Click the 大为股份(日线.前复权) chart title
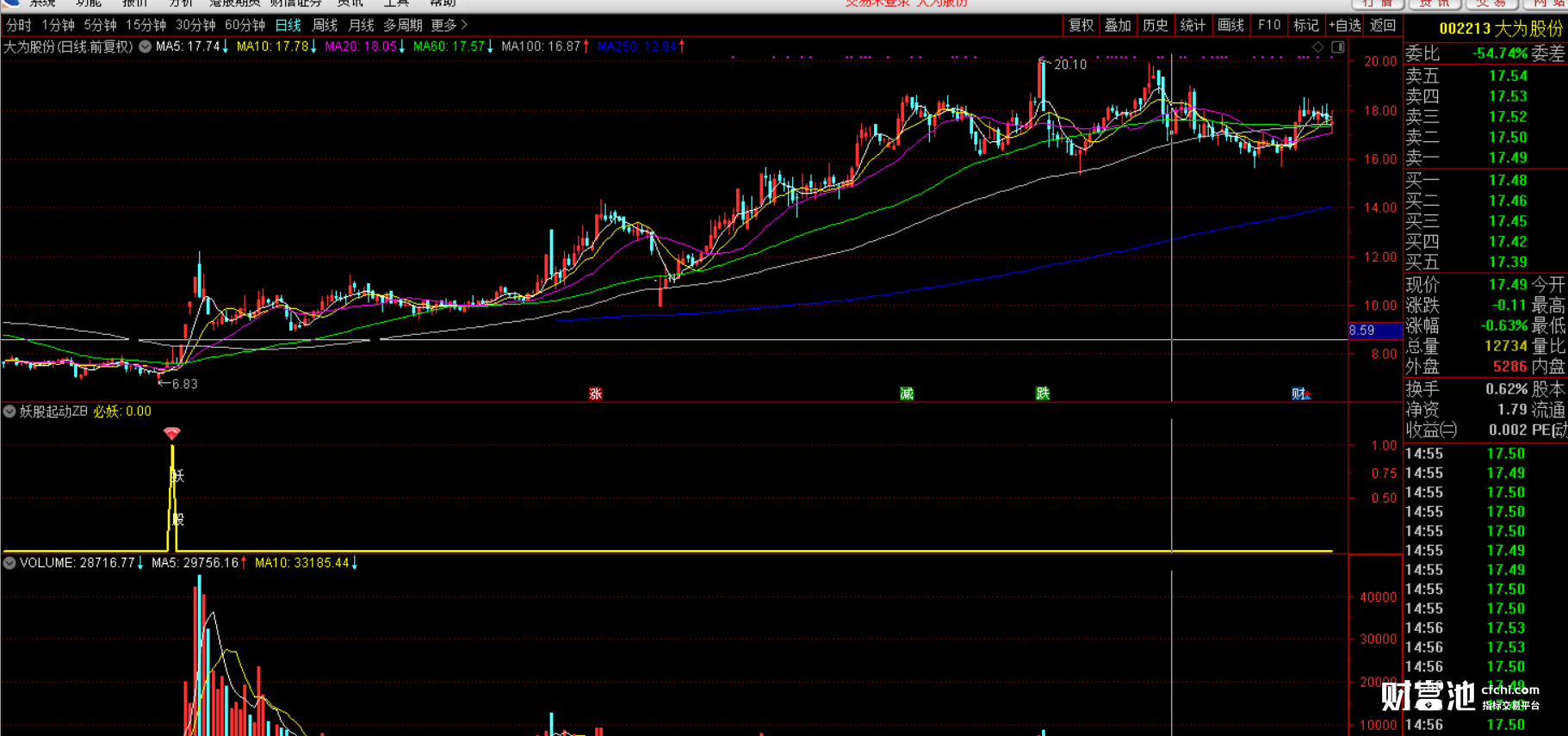 click(69, 46)
